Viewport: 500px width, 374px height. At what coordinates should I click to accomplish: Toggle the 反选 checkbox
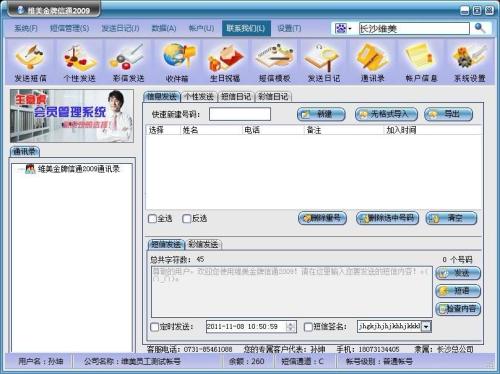(x=187, y=219)
